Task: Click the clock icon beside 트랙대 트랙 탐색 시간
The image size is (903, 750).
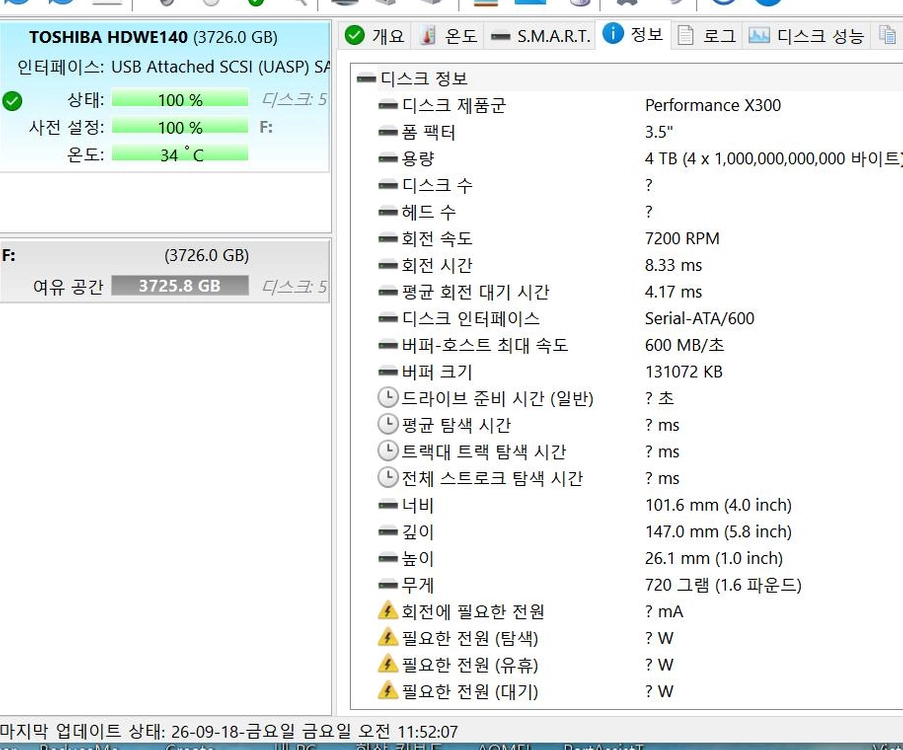Action: [388, 450]
